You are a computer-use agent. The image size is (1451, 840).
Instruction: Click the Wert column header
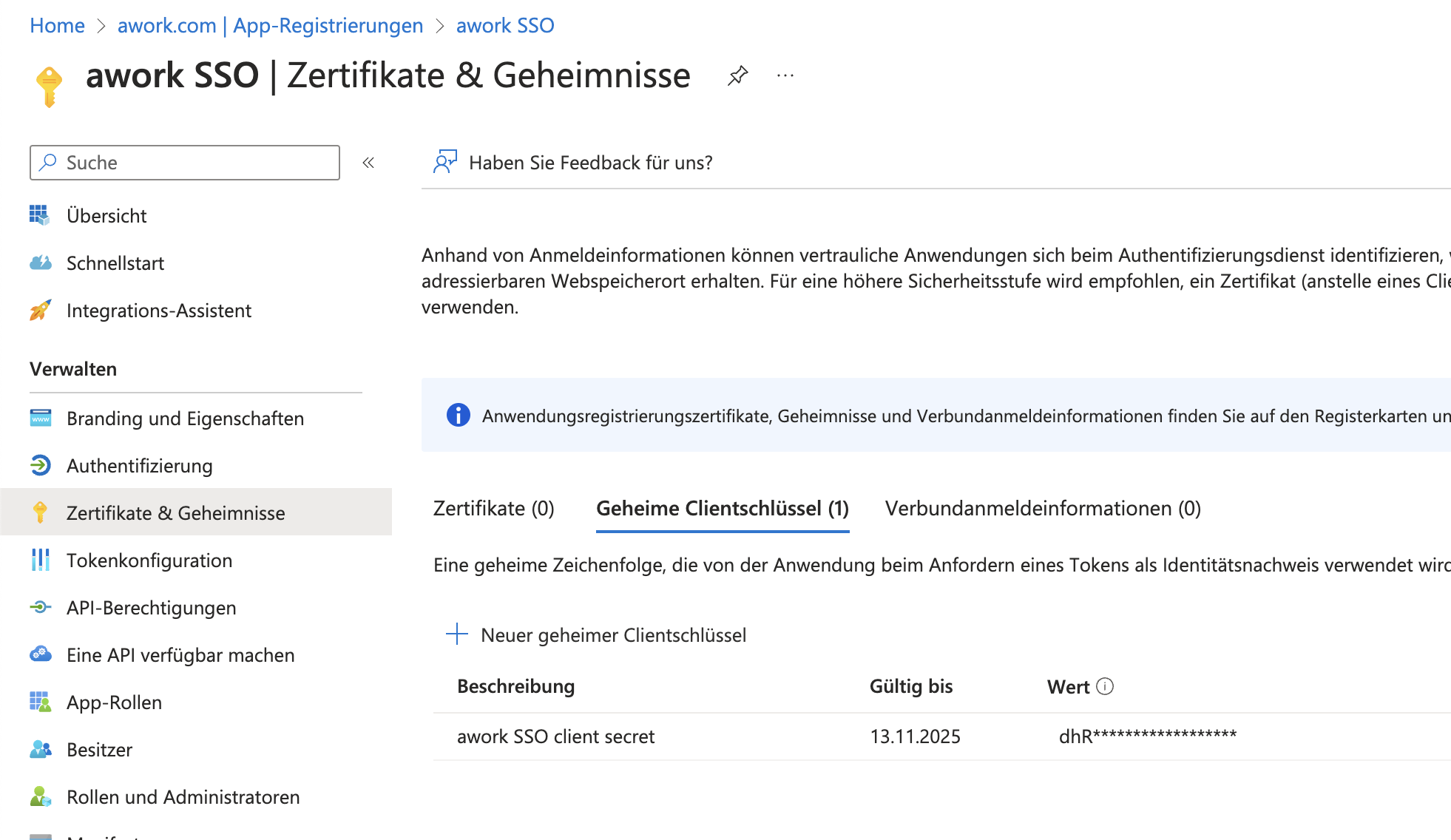pyautogui.click(x=1068, y=687)
